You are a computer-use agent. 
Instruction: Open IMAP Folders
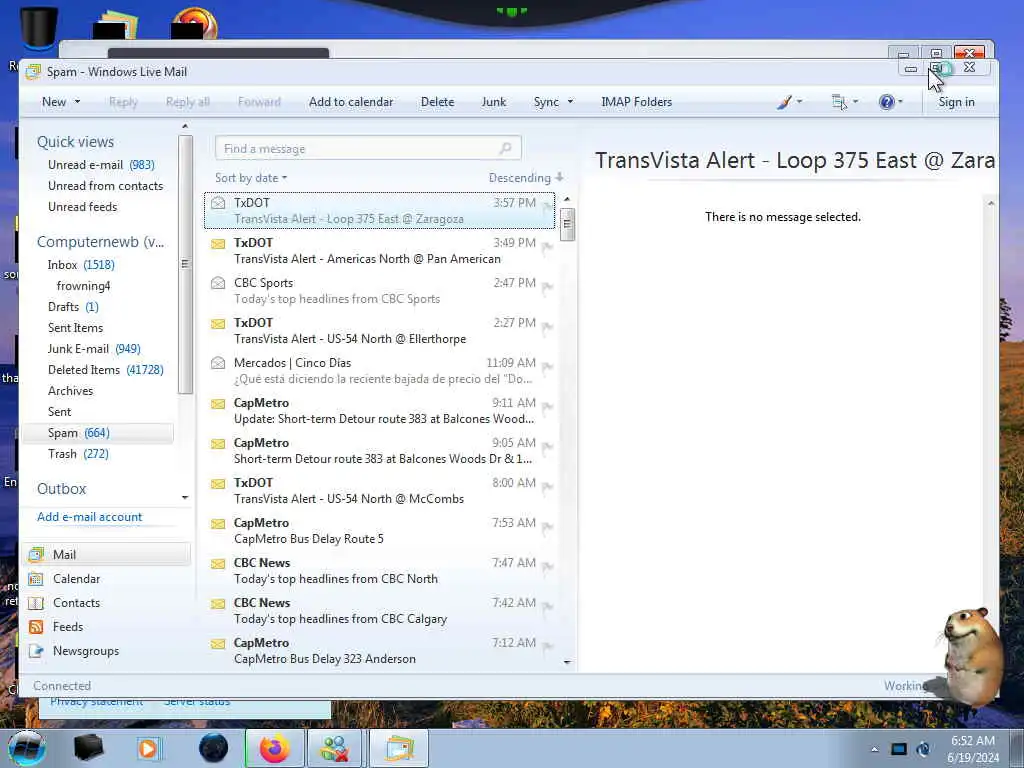point(636,102)
